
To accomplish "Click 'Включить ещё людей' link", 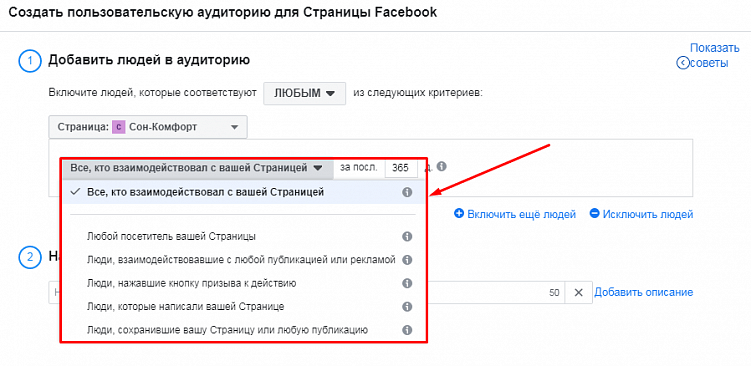I will click(515, 214).
